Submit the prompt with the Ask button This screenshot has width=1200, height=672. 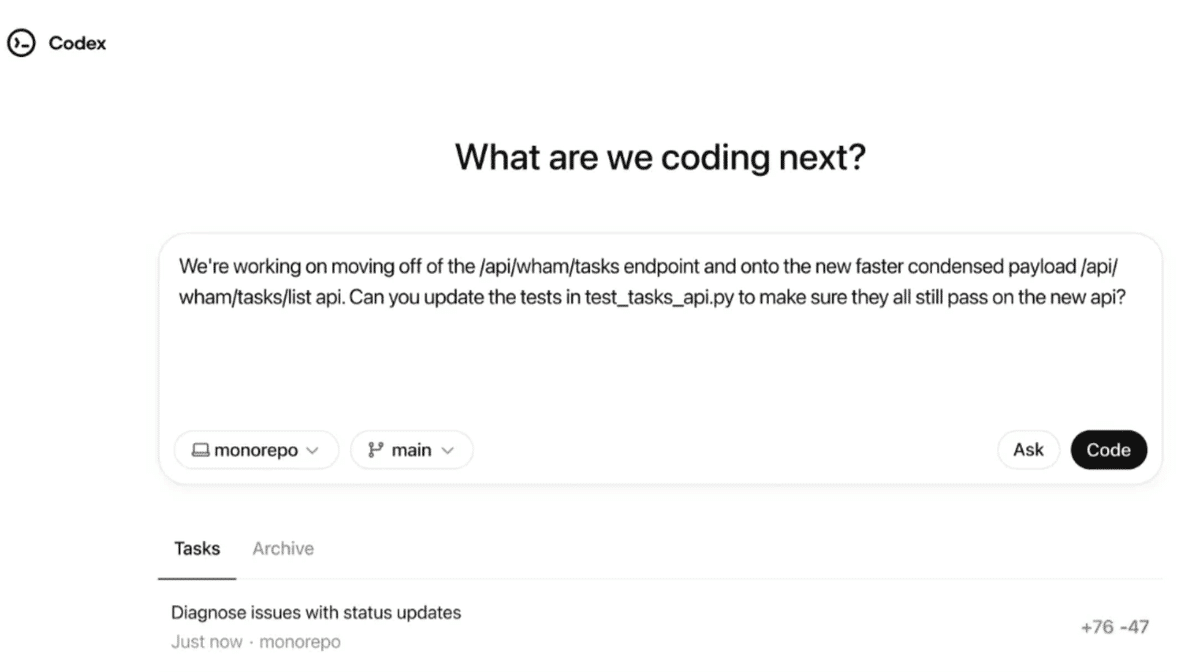[x=1028, y=450]
